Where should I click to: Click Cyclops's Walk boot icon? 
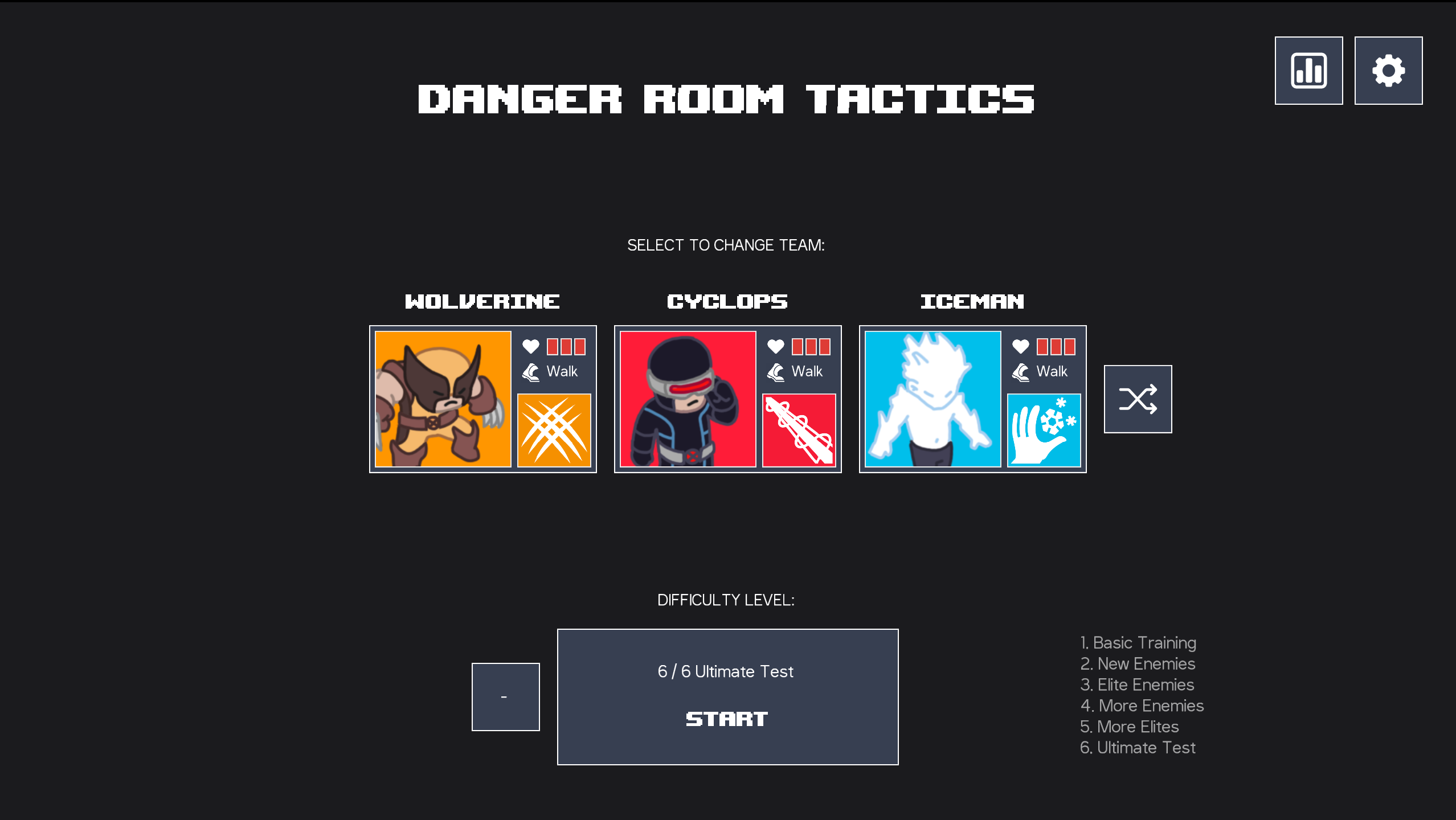coord(775,372)
